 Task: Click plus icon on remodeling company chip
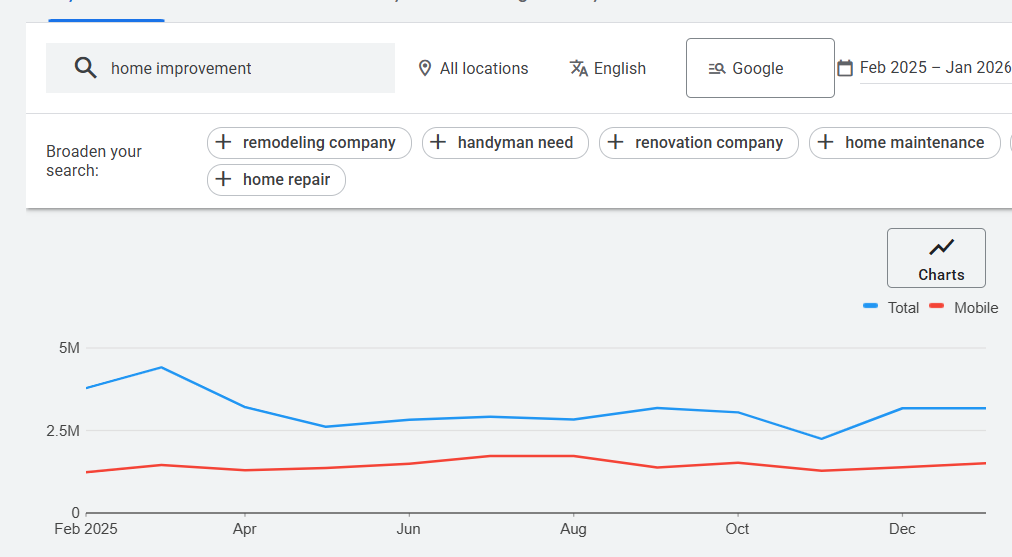(x=224, y=142)
